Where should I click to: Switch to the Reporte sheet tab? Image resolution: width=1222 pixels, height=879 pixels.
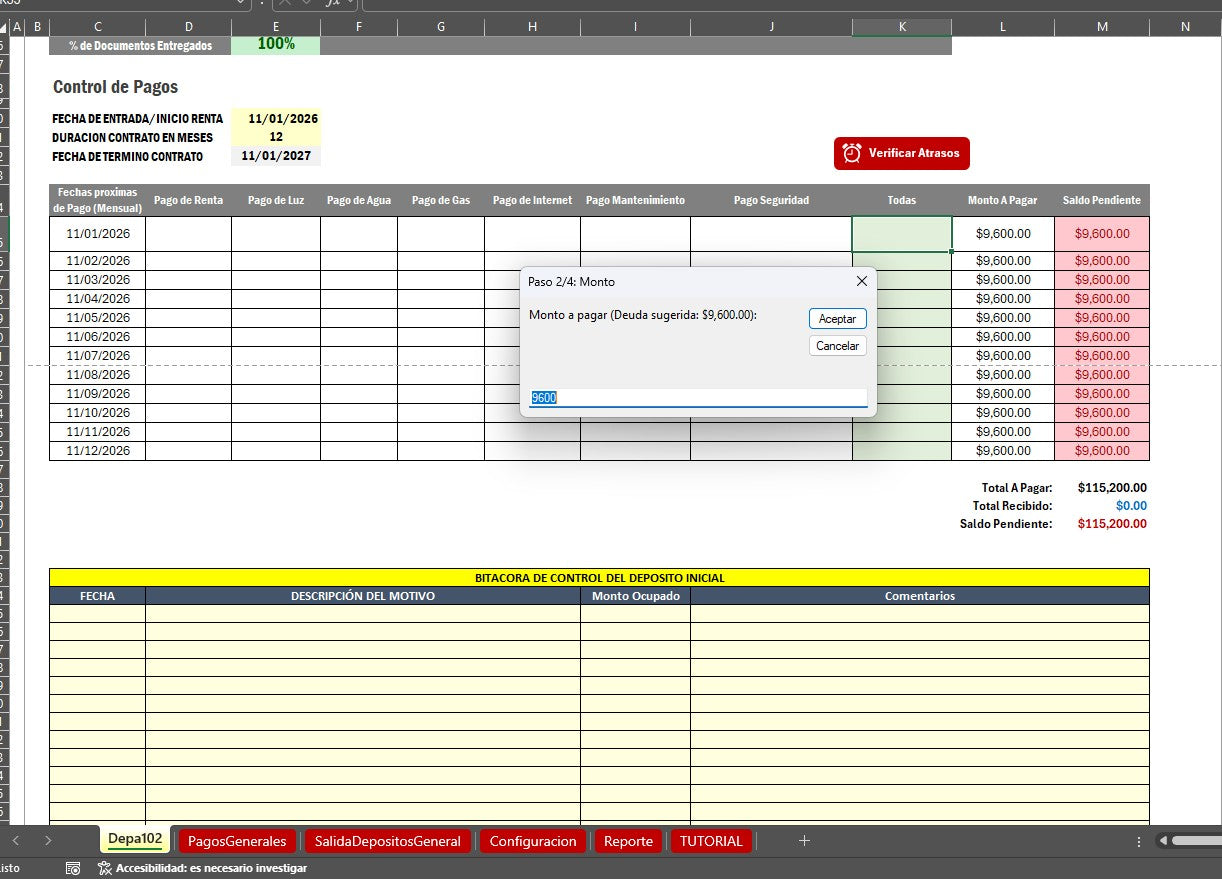(x=628, y=841)
